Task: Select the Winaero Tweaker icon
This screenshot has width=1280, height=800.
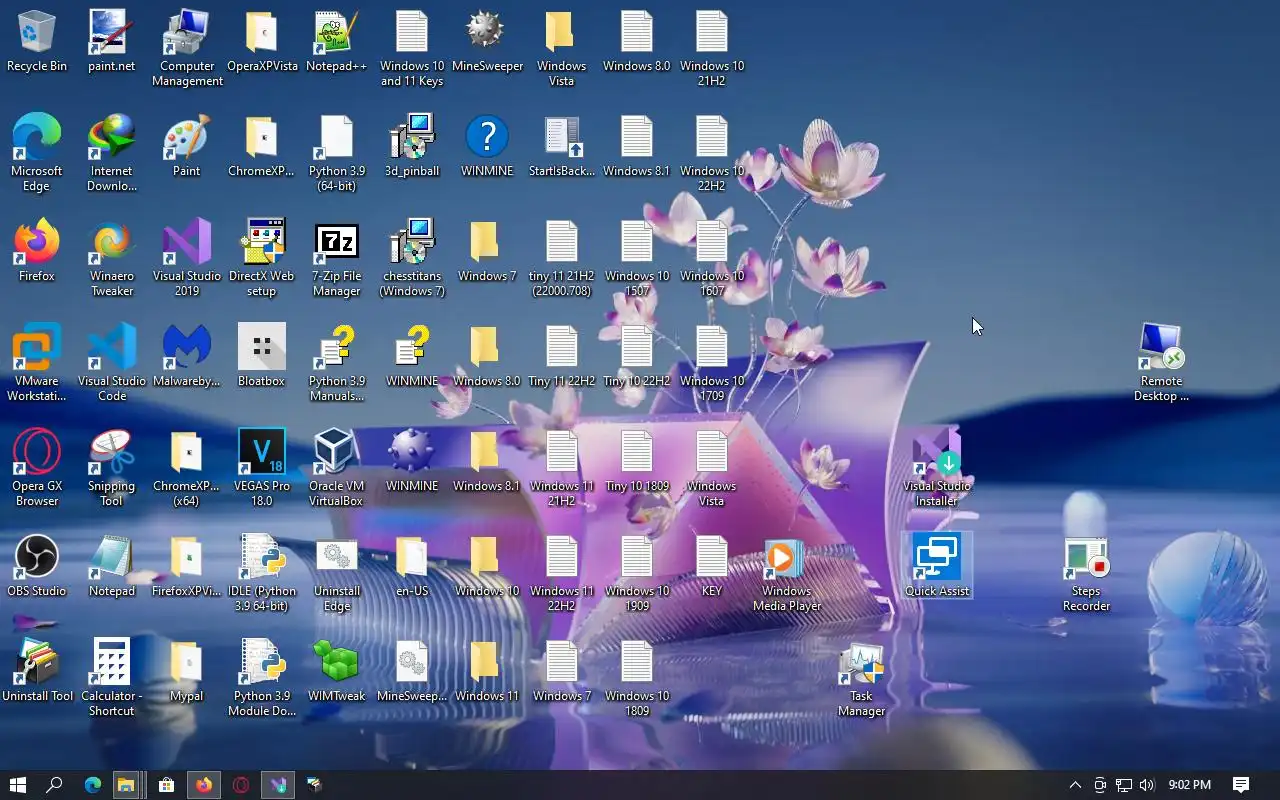Action: pos(112,258)
